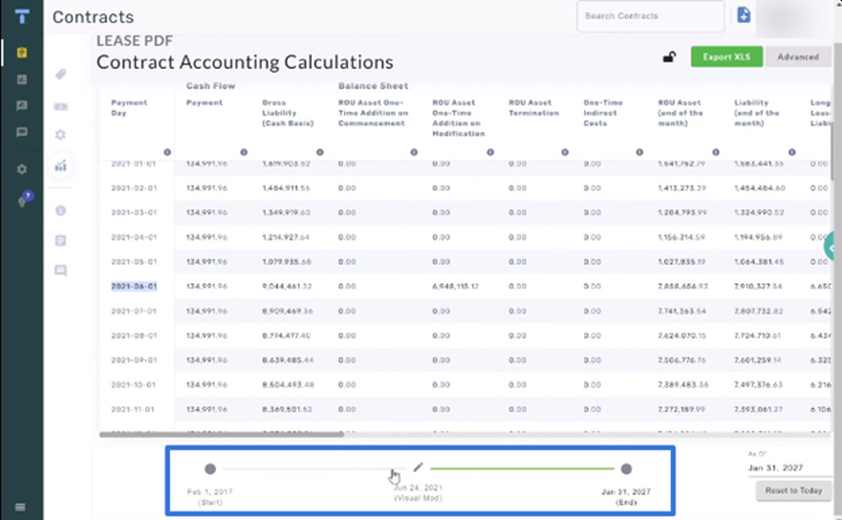Viewport: 842px width, 520px height.
Task: Open the paperclip attachments icon in sidebar
Action: pyautogui.click(x=61, y=75)
